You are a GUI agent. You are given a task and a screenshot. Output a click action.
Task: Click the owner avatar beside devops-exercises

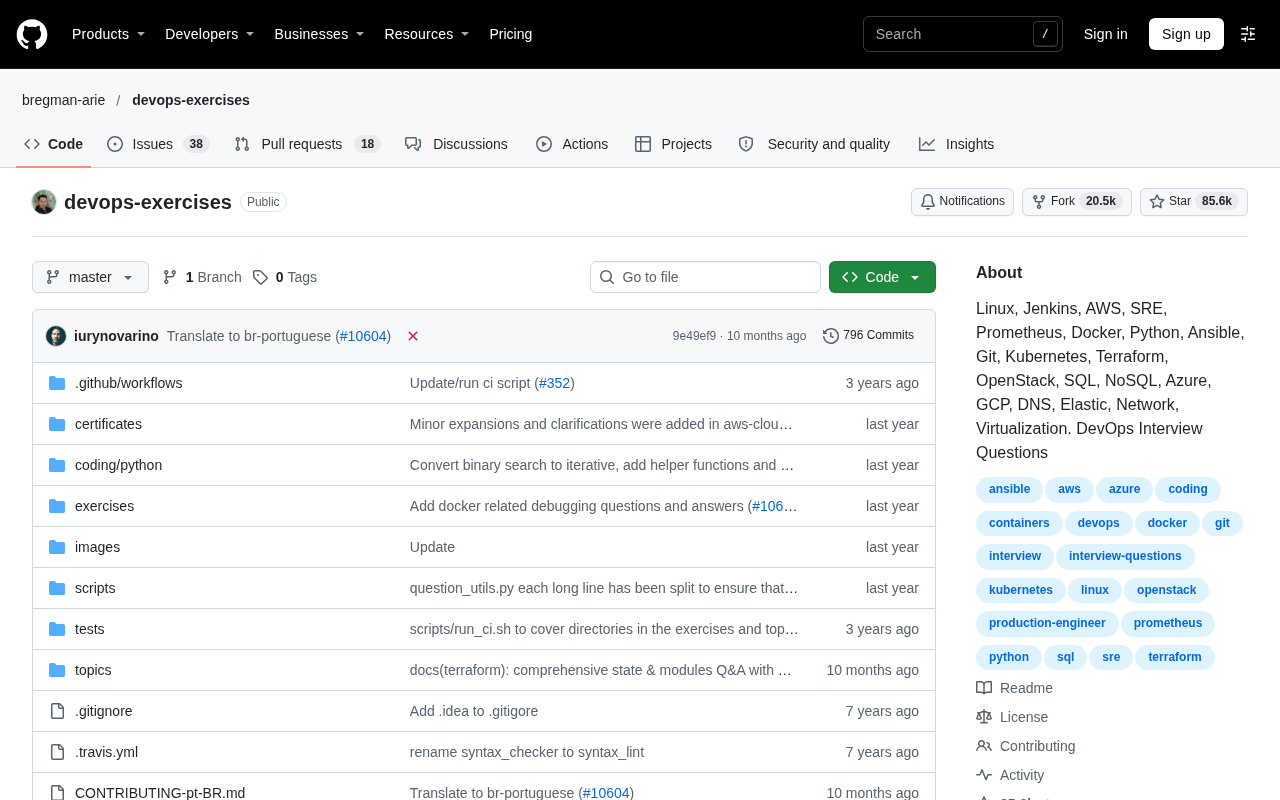44,202
